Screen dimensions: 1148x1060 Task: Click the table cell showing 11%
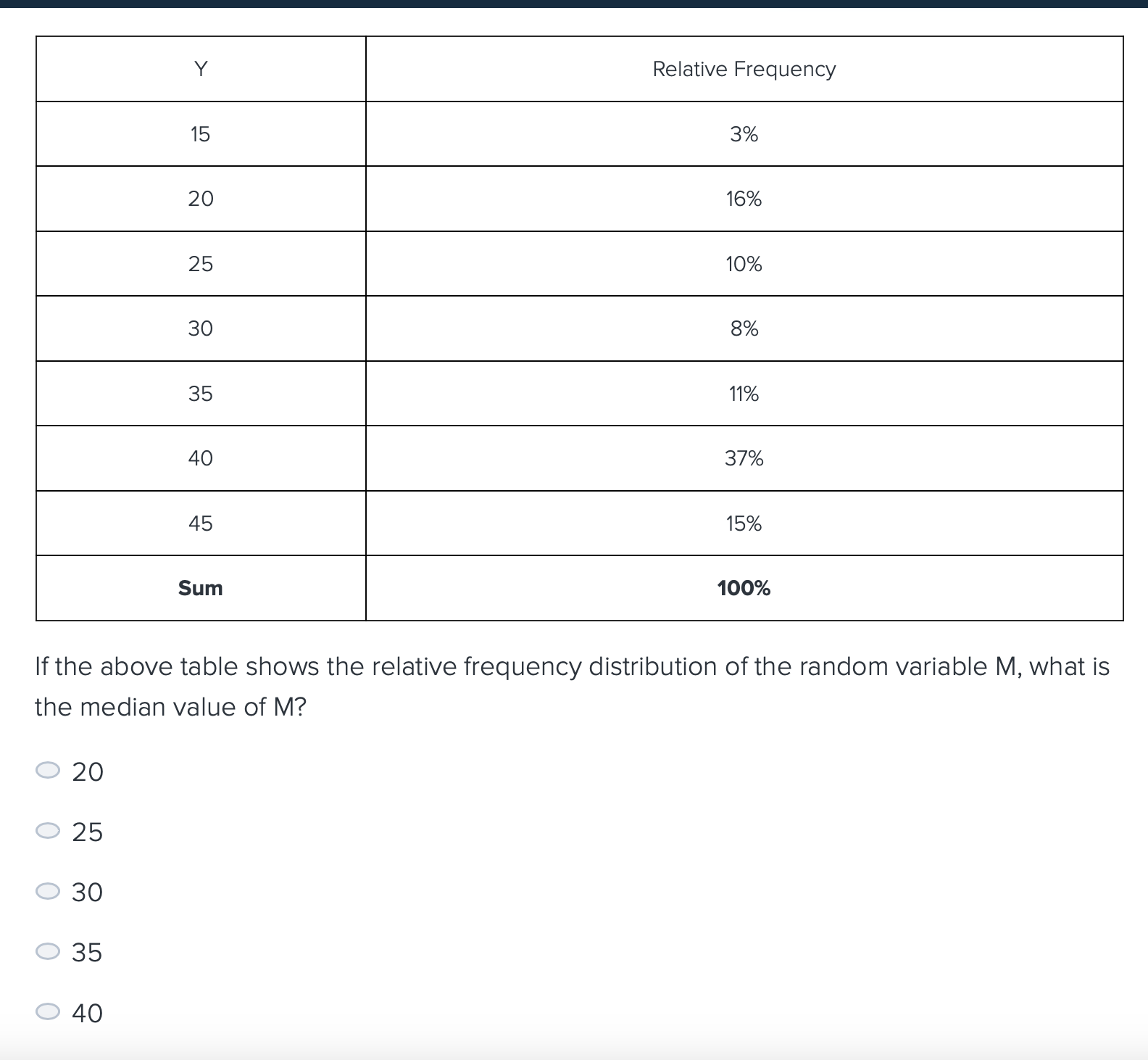click(744, 394)
